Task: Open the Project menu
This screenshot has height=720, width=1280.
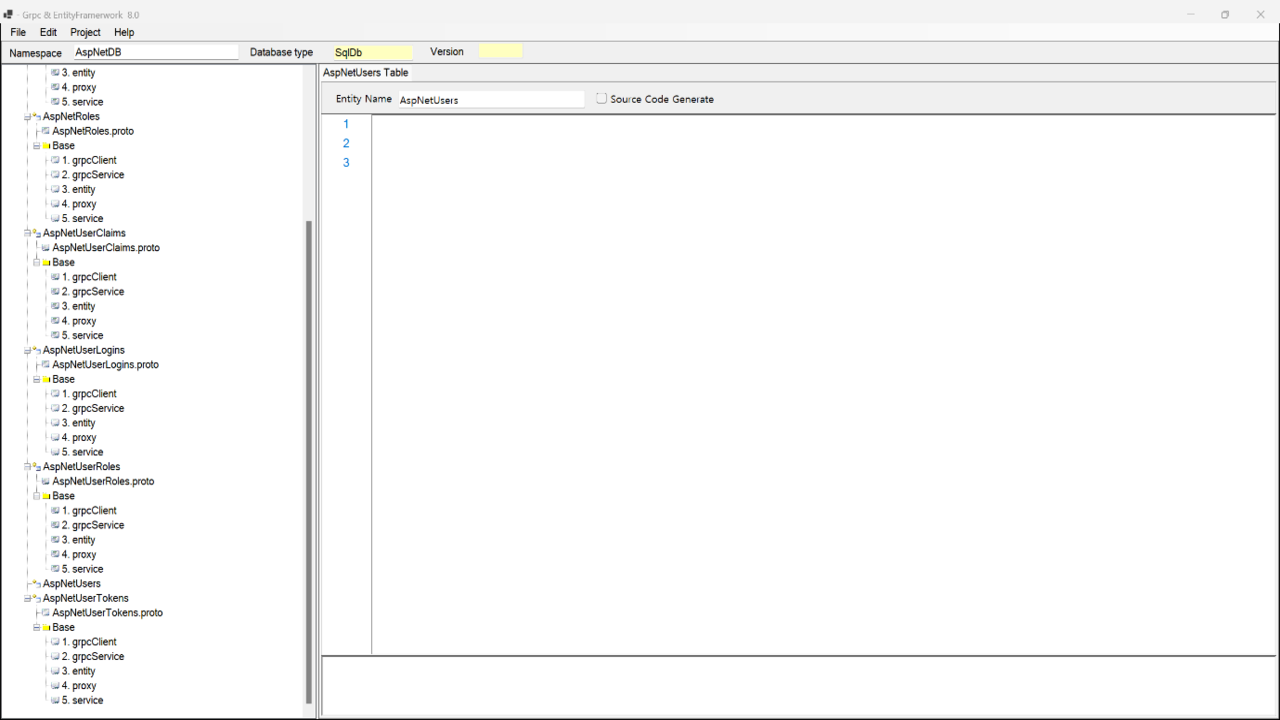Action: (x=85, y=32)
